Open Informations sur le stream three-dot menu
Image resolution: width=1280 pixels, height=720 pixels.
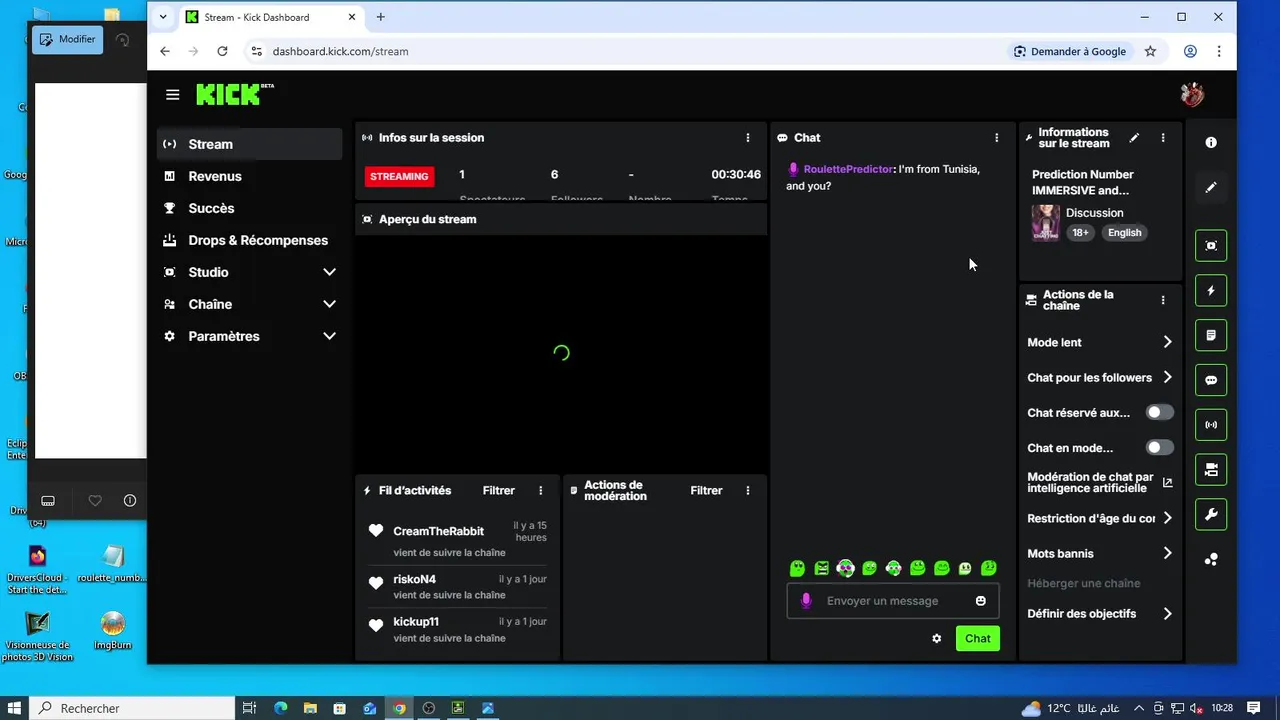coord(1162,138)
